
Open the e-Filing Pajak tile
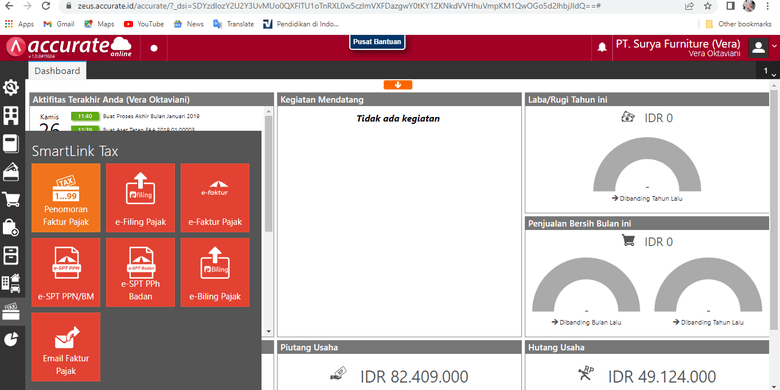[140, 197]
